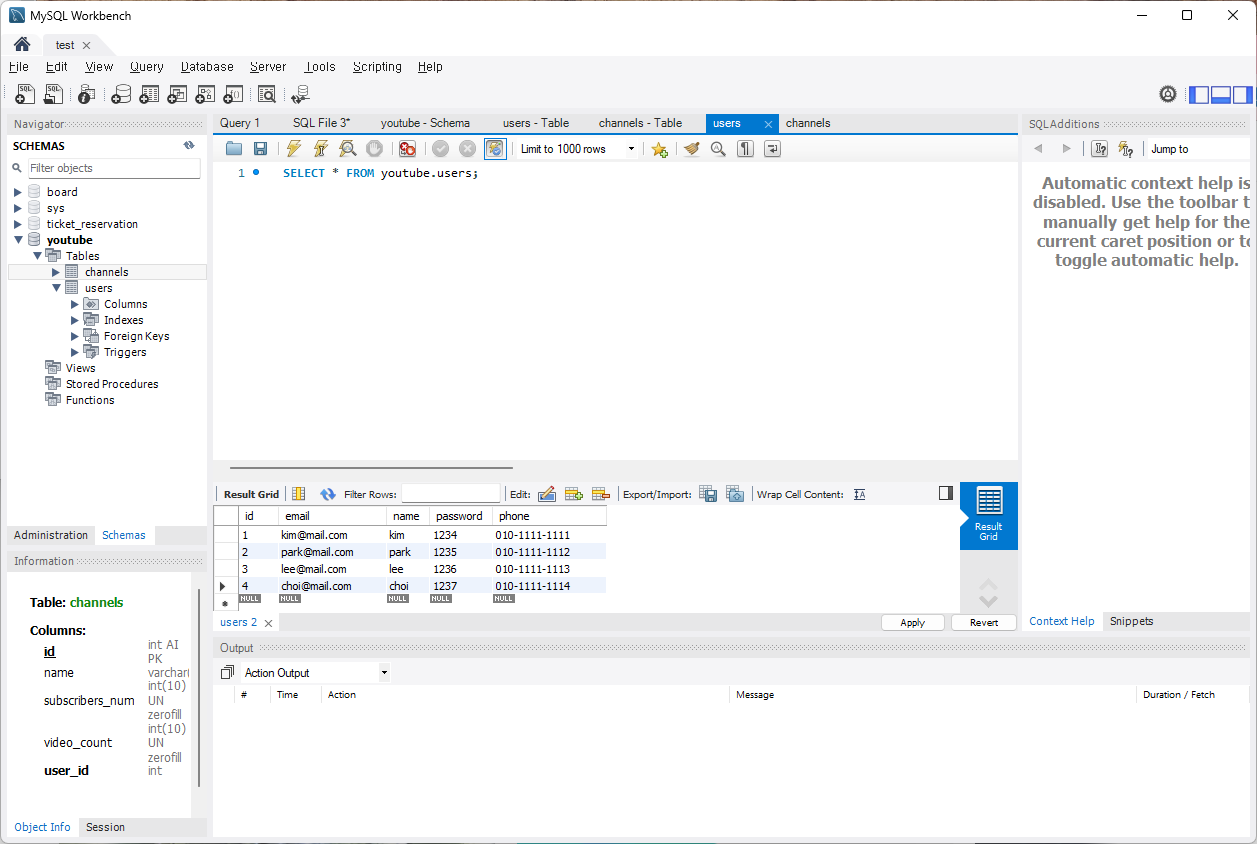1257x844 pixels.
Task: Expand the sys schema
Action: click(x=18, y=208)
